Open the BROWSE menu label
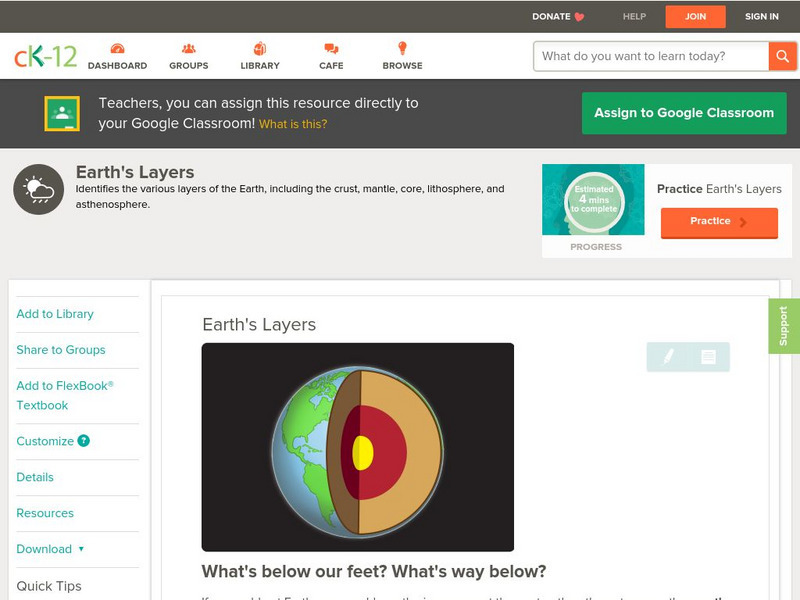 click(x=403, y=66)
